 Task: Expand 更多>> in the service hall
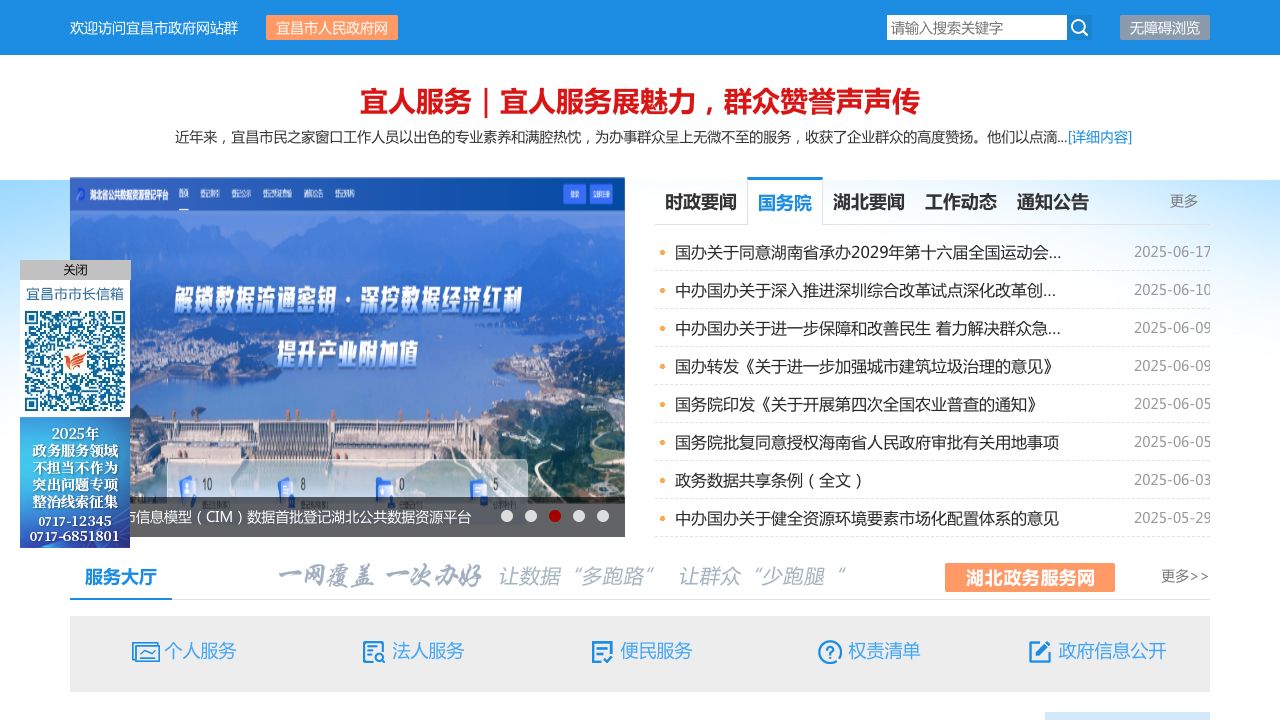pos(1184,576)
